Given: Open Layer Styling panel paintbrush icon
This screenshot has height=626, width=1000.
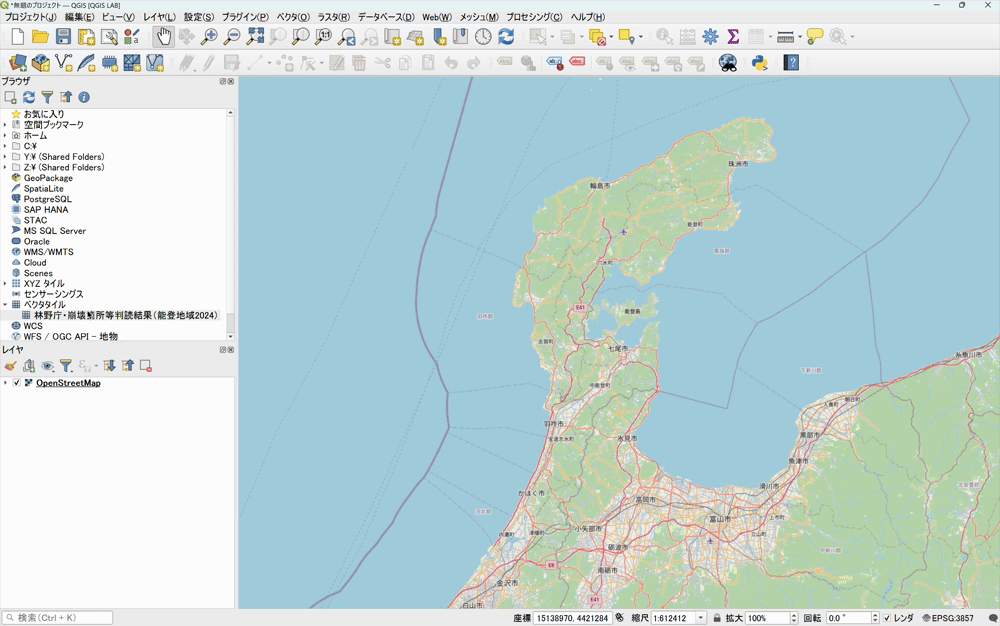Looking at the screenshot, I should pos(10,366).
